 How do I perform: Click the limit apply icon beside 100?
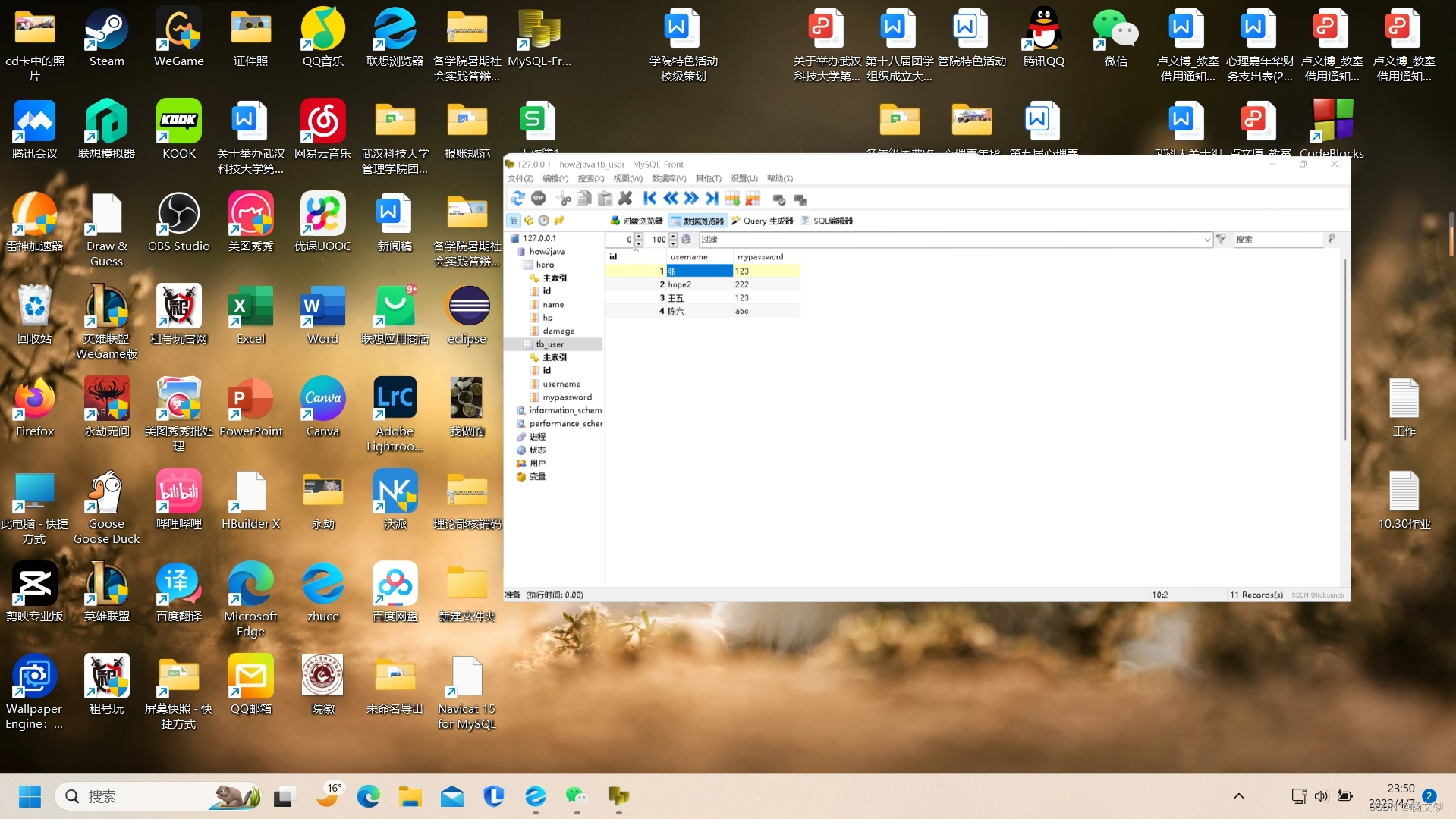click(x=686, y=239)
